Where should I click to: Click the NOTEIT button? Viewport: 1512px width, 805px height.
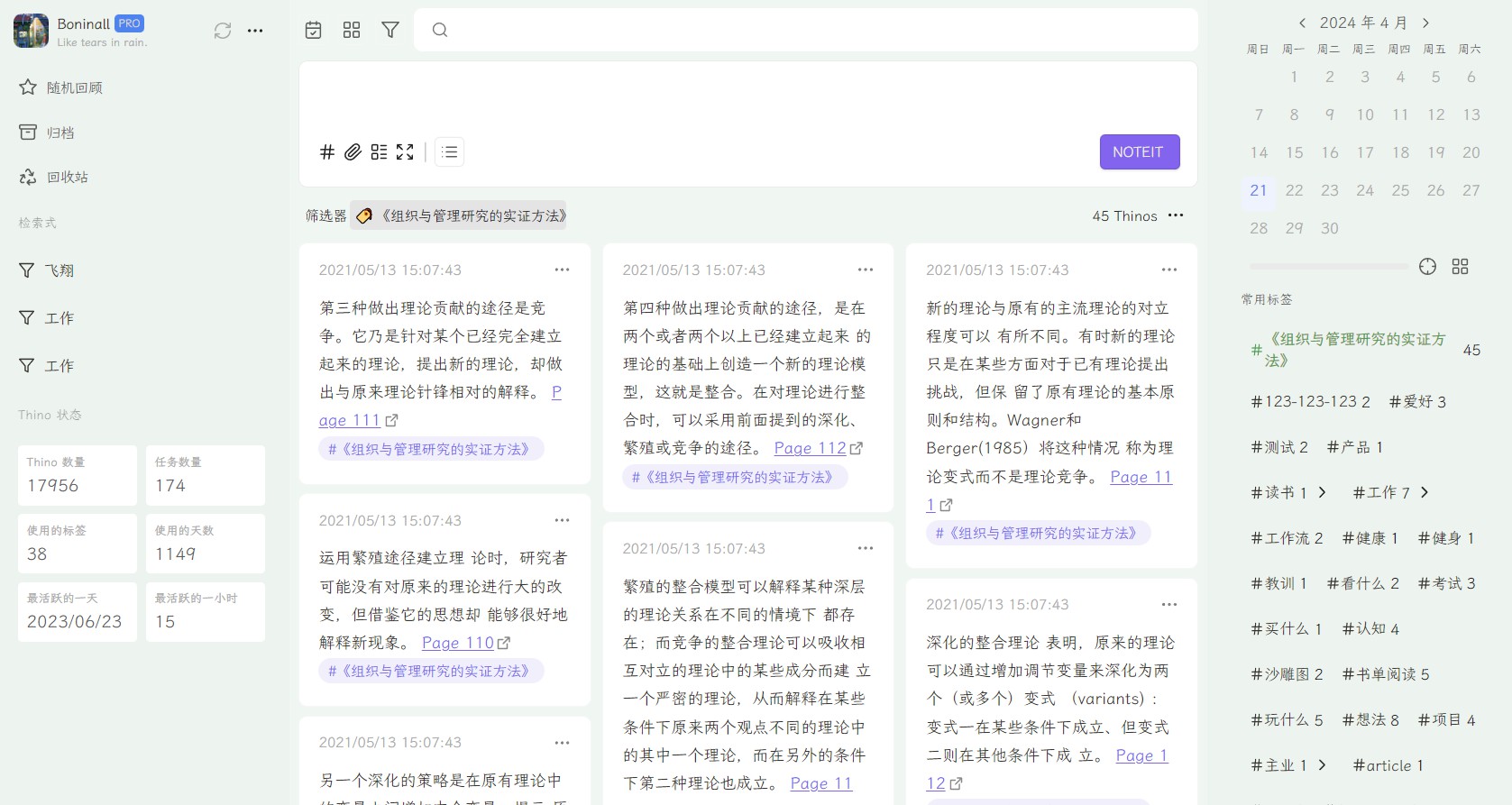[x=1140, y=152]
